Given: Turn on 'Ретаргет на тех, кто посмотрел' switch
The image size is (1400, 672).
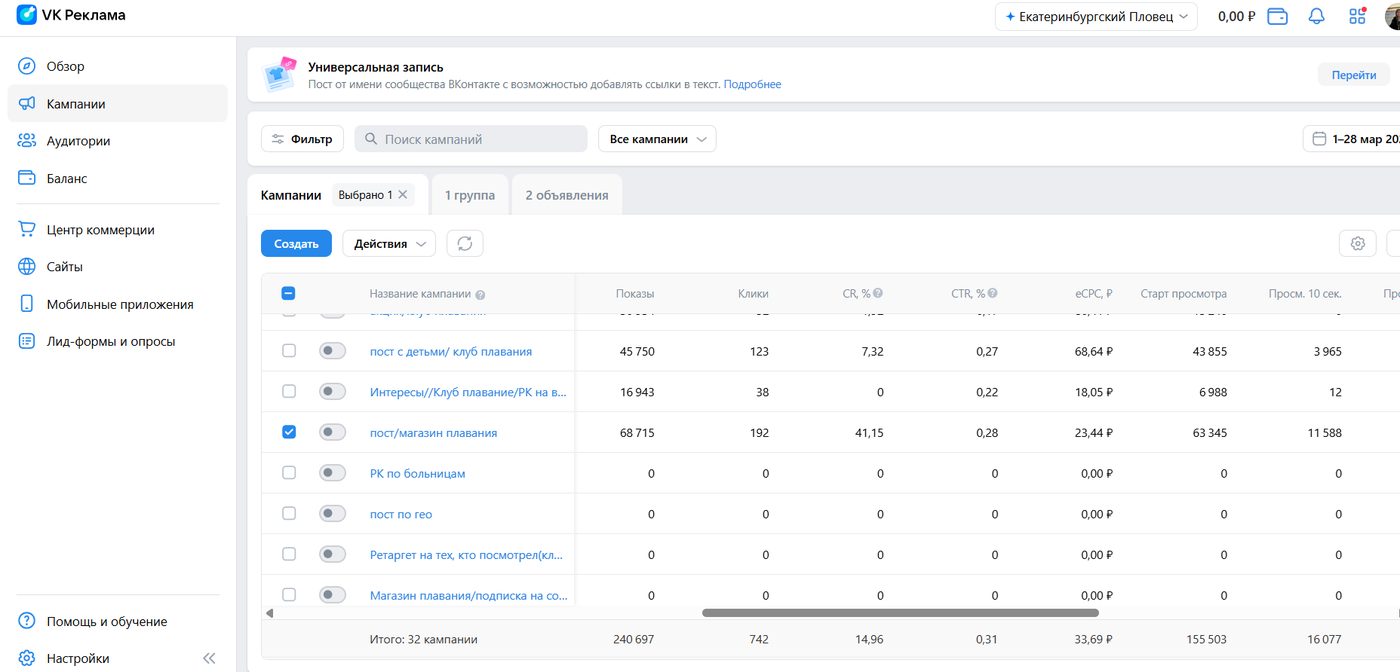Looking at the screenshot, I should [332, 554].
